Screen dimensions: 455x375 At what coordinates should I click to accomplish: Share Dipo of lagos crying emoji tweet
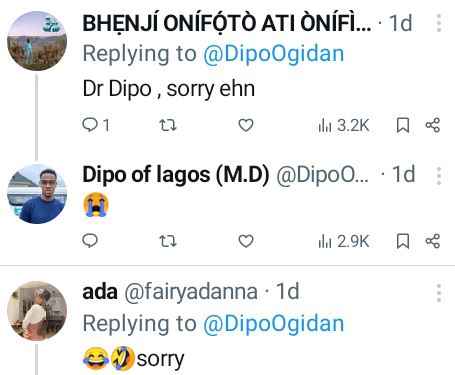point(433,241)
